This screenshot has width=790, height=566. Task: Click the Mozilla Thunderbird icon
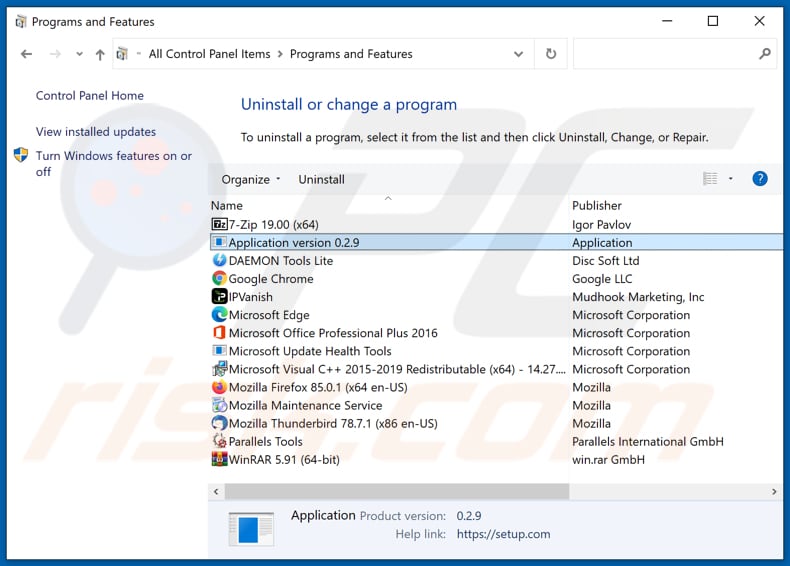point(219,423)
